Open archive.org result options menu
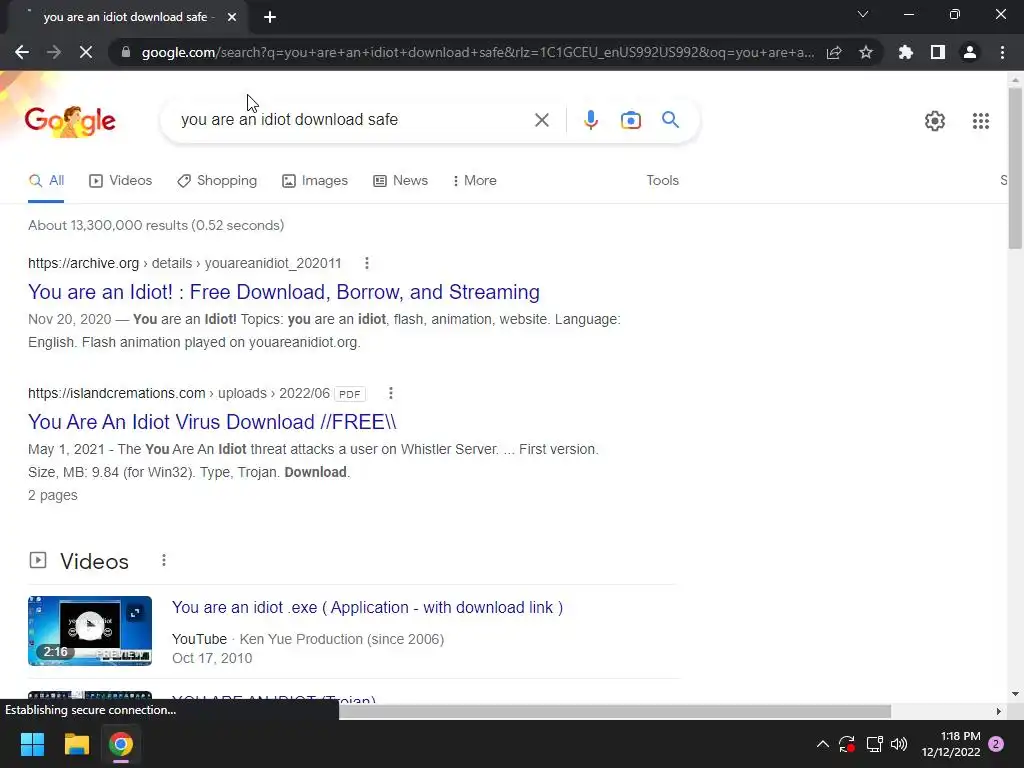 (366, 263)
